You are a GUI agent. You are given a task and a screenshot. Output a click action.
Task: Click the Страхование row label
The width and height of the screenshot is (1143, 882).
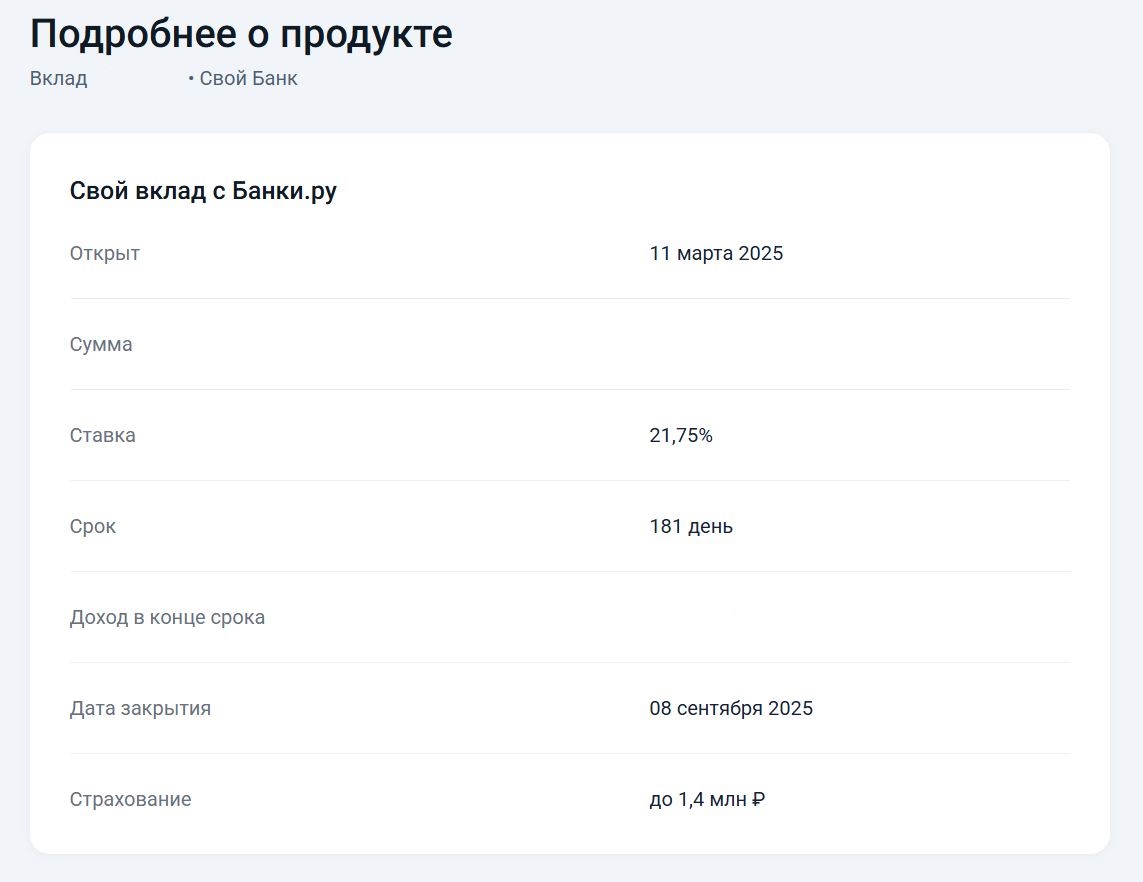130,800
